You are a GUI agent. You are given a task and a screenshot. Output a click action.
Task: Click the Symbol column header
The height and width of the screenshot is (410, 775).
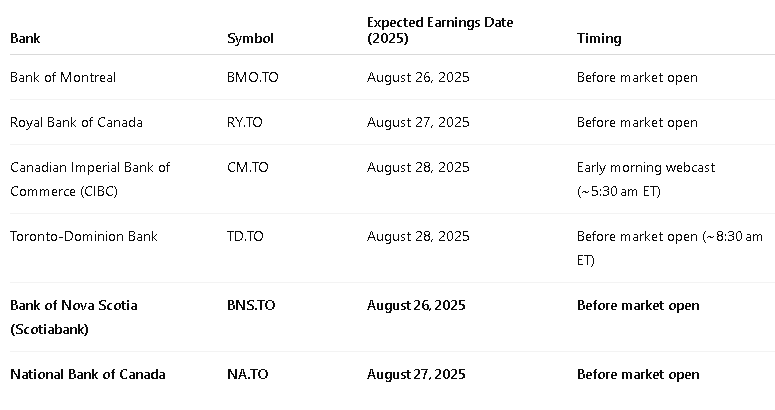250,38
